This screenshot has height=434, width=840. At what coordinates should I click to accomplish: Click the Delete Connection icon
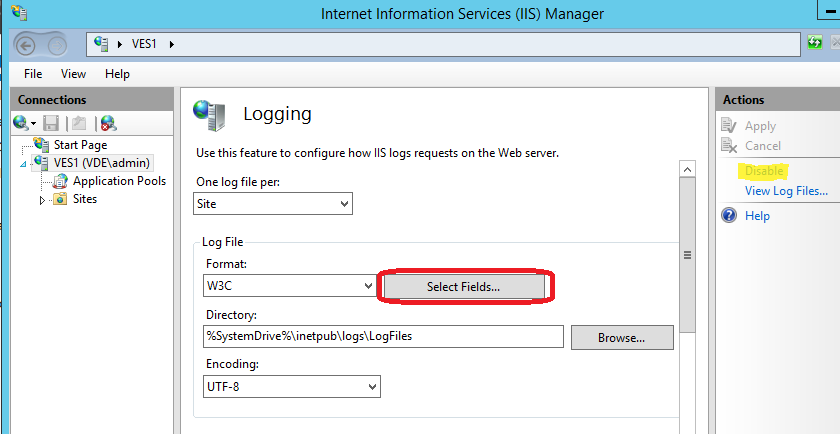pyautogui.click(x=109, y=123)
